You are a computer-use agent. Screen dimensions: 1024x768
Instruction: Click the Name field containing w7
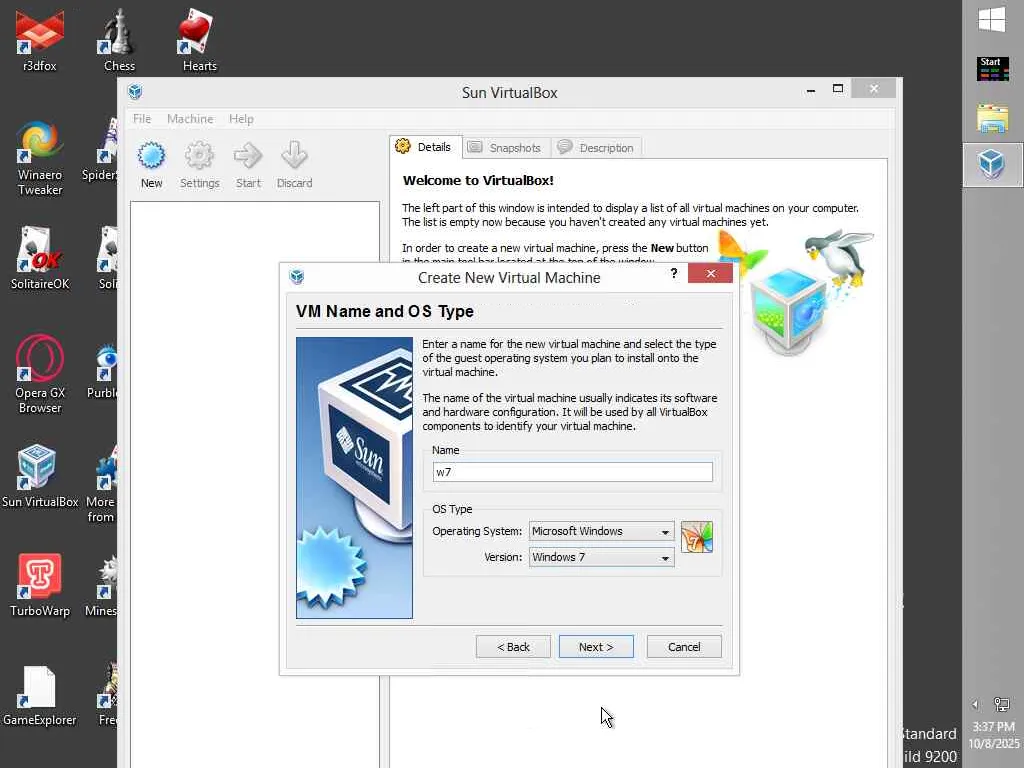point(572,472)
